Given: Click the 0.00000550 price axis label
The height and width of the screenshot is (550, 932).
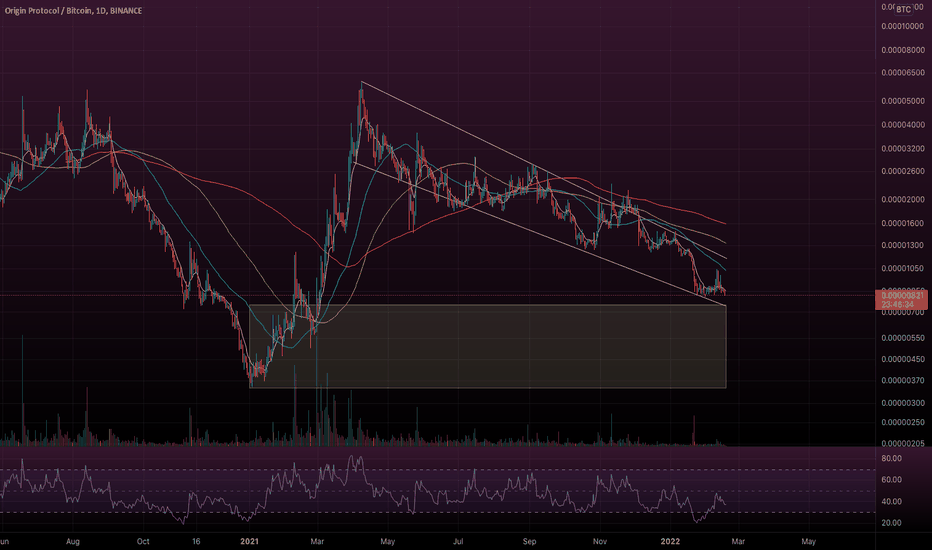Looking at the screenshot, I should 903,338.
